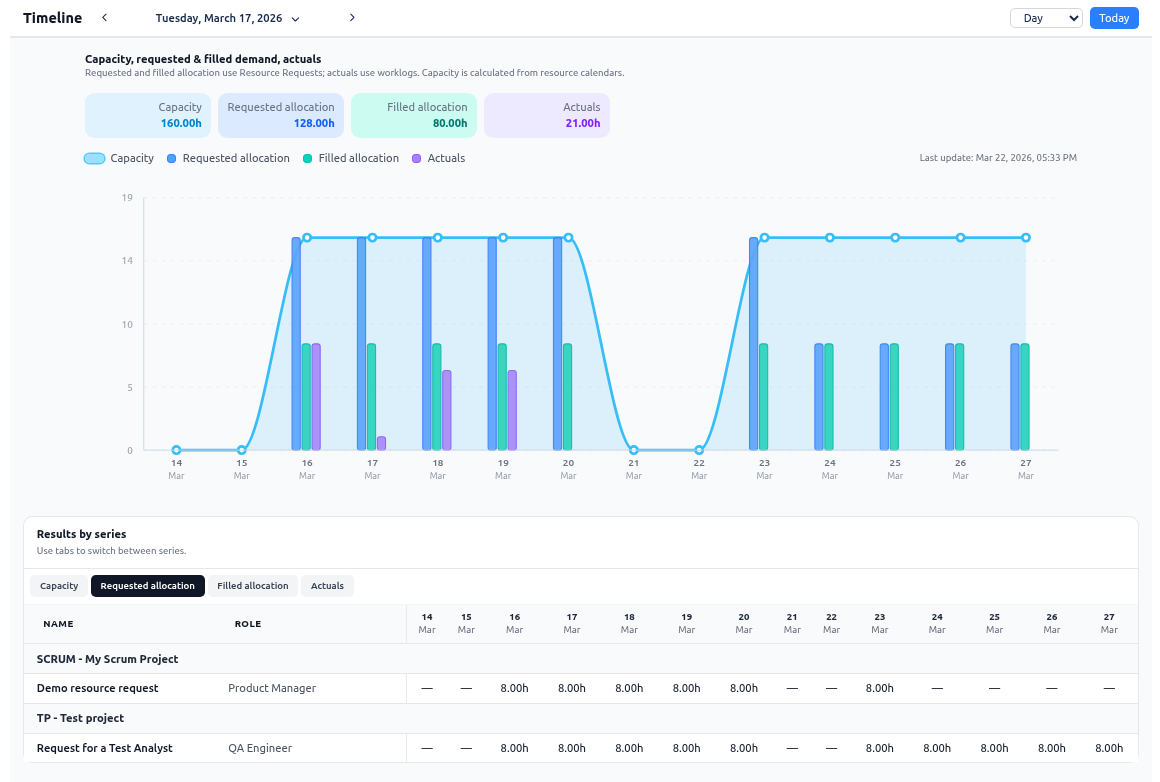Click the capacity data point on Mar 20
1160x782 pixels.
(568, 238)
